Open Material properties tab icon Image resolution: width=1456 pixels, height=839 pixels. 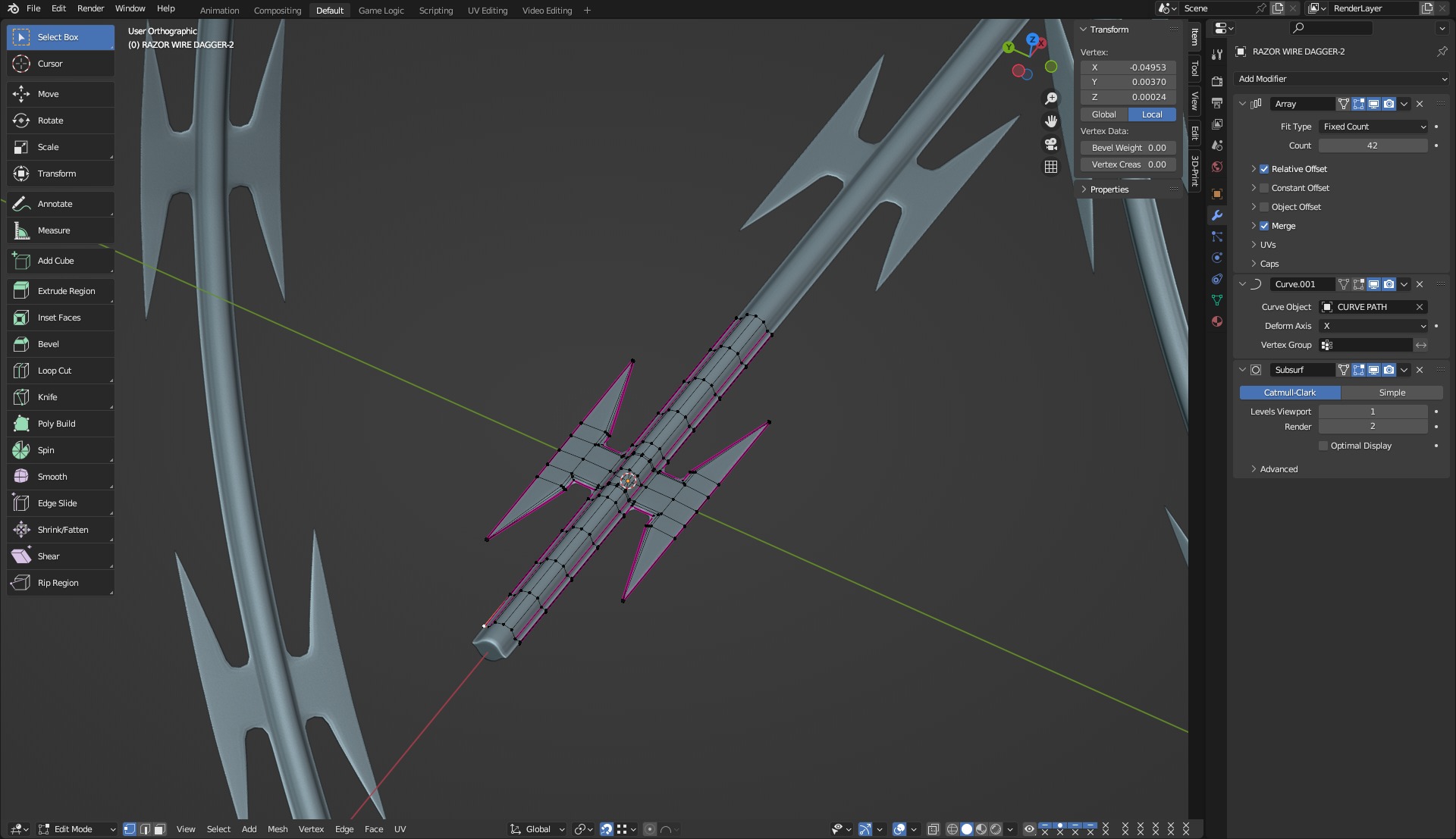[x=1217, y=321]
